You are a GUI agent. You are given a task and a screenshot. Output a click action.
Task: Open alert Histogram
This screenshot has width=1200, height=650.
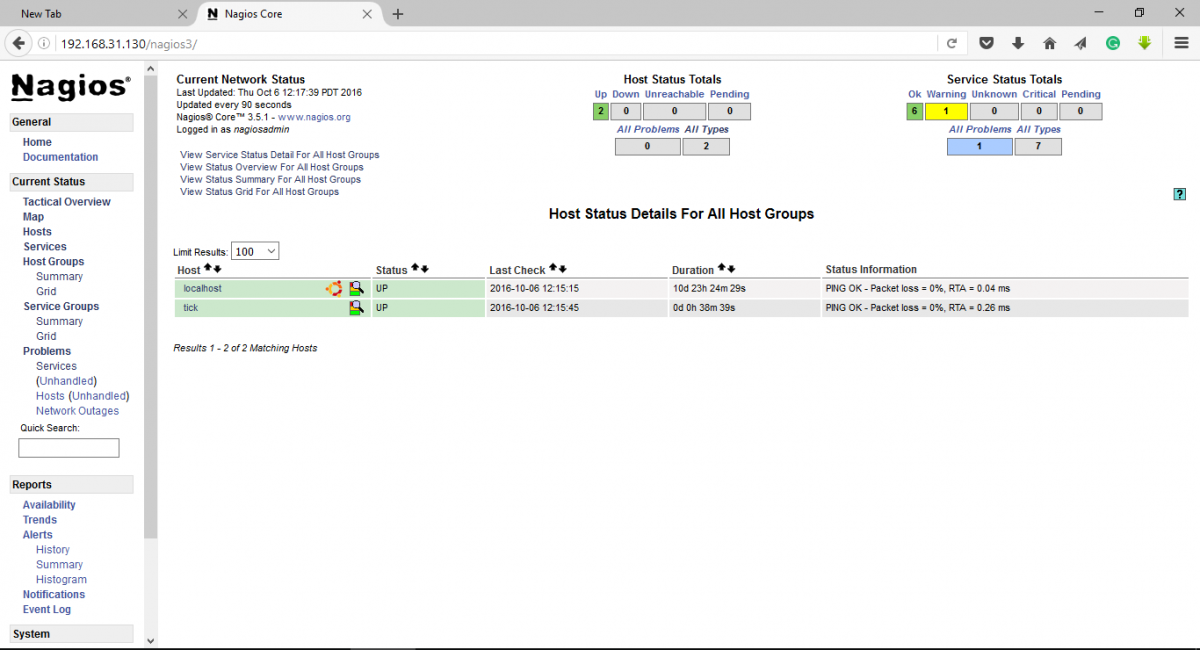61,580
